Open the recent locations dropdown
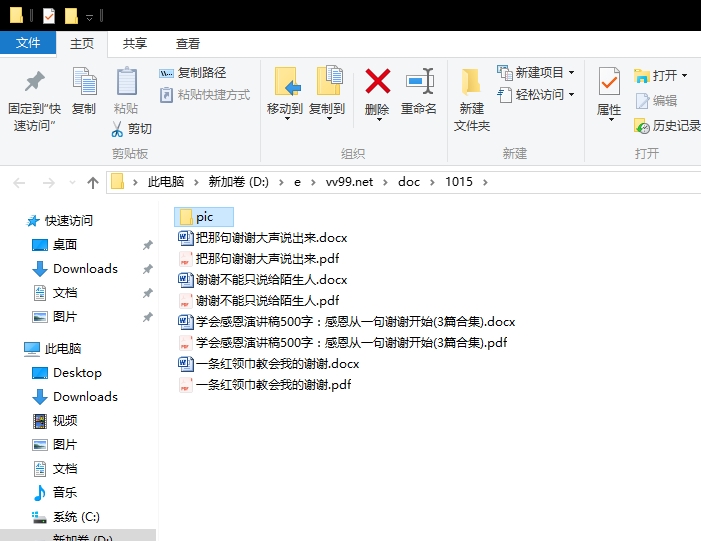This screenshot has height=541, width=701. [x=72, y=182]
